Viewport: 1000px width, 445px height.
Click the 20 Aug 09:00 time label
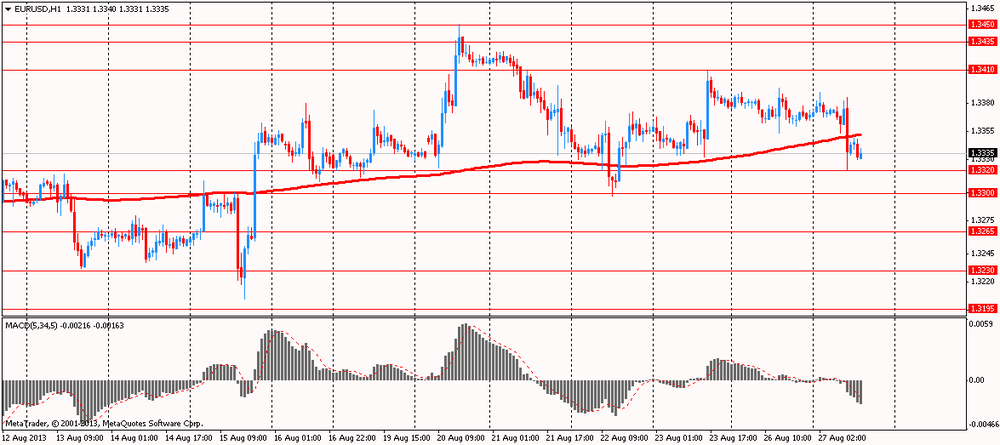[461, 438]
